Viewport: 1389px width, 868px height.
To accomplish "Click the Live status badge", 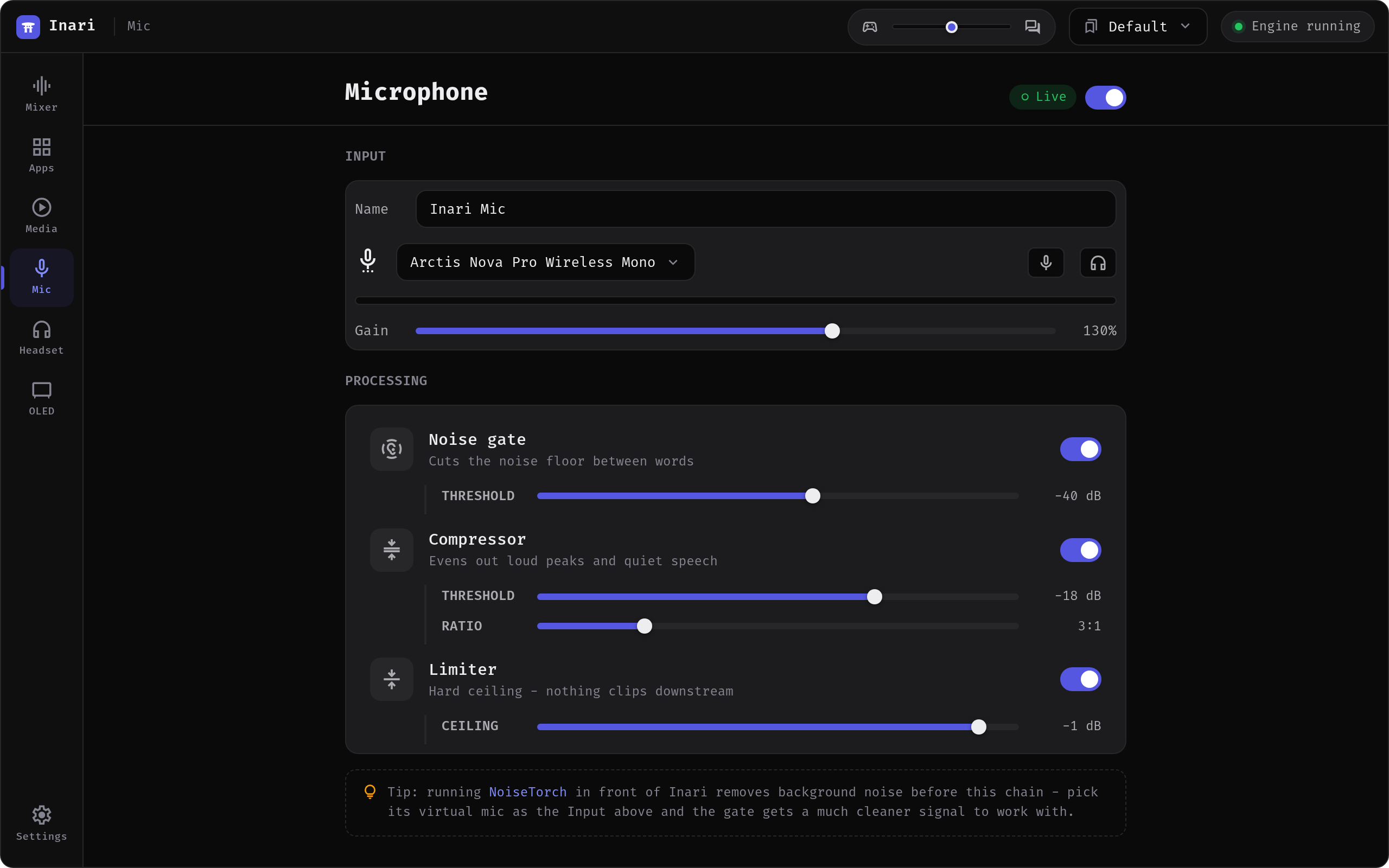I will 1042,97.
